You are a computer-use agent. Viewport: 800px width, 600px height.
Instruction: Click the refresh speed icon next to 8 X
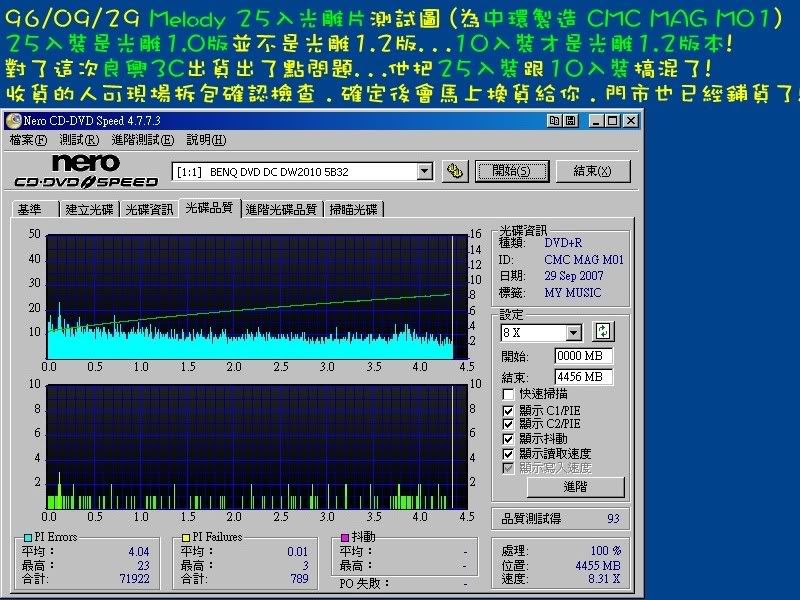pos(603,332)
